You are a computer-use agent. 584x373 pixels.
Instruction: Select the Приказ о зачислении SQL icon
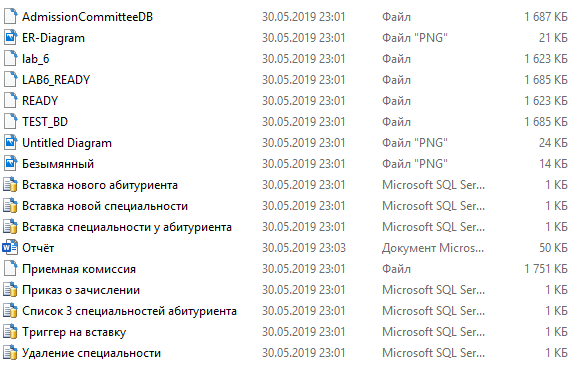click(x=10, y=290)
